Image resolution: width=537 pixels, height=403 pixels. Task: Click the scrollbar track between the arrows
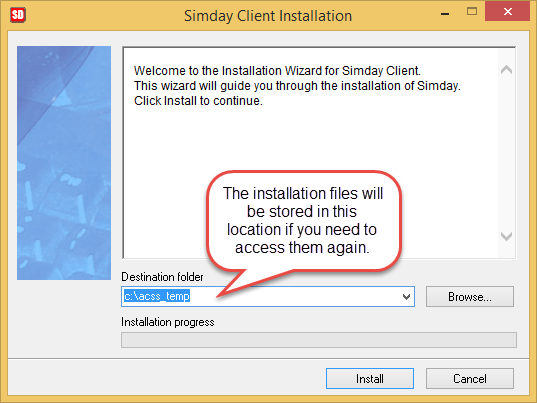point(506,153)
